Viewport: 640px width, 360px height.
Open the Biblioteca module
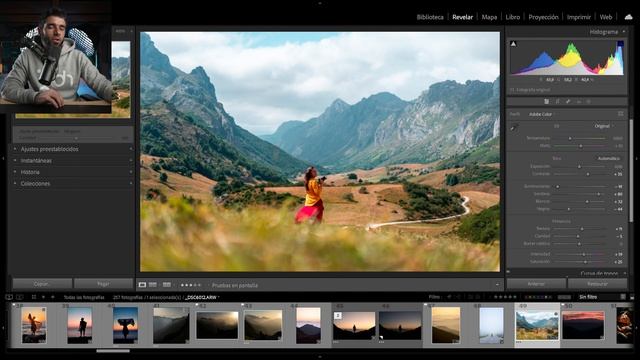(x=430, y=17)
